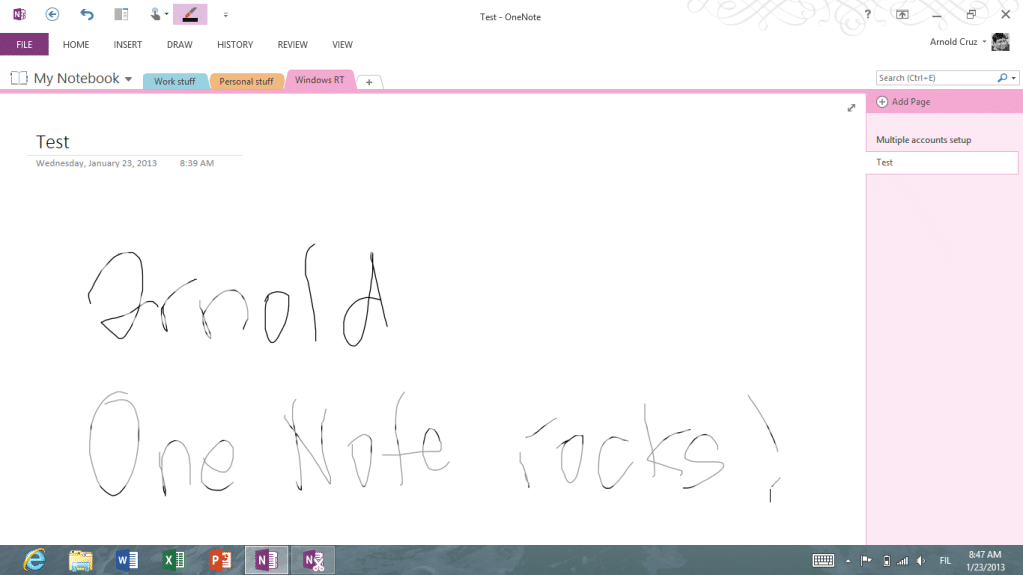
Task: Select the Work stuff section tab
Action: click(174, 81)
